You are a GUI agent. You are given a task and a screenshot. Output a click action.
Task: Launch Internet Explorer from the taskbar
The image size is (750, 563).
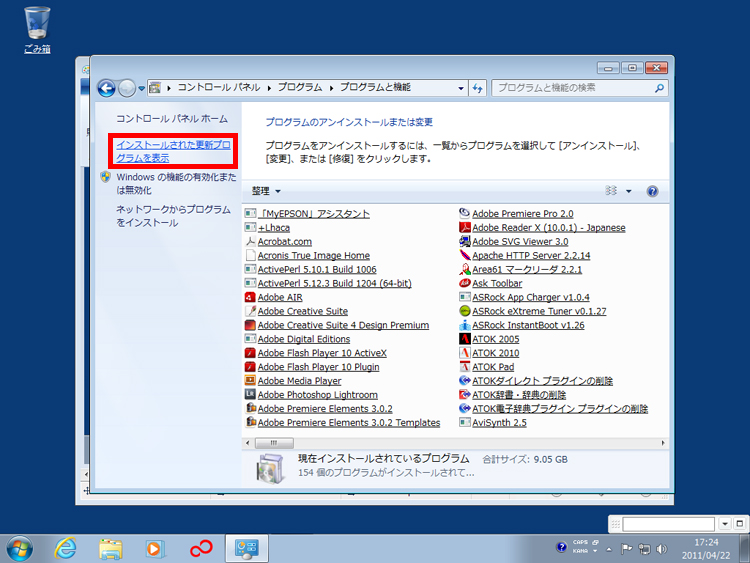click(x=66, y=548)
